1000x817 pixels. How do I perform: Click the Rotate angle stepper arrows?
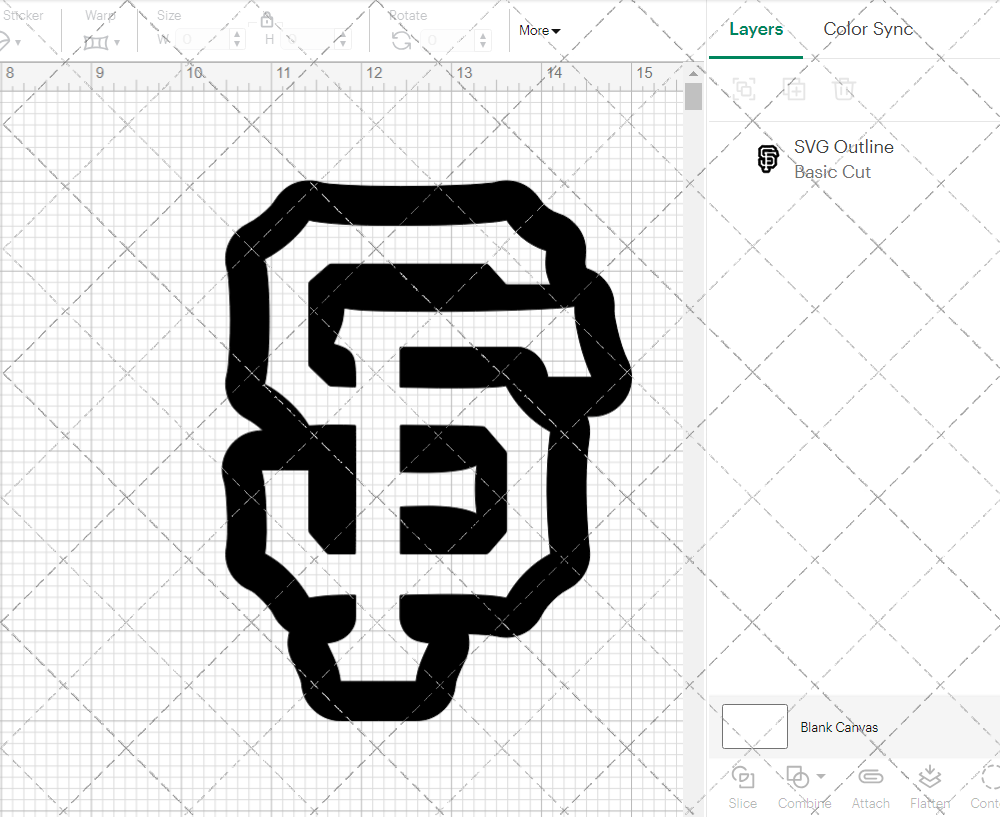(482, 40)
